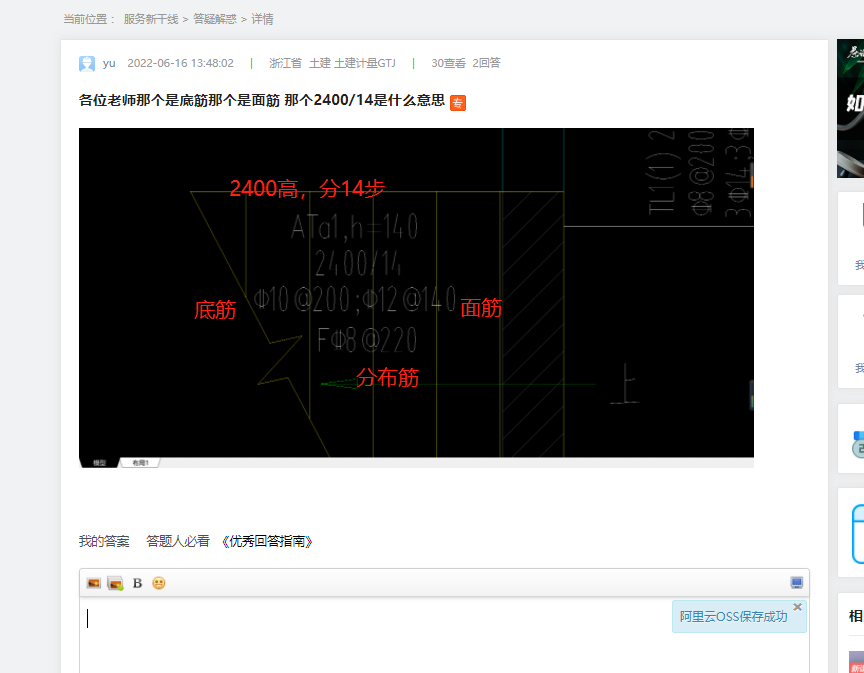Close the 阿里云OSS保存成功 notification

click(x=797, y=607)
